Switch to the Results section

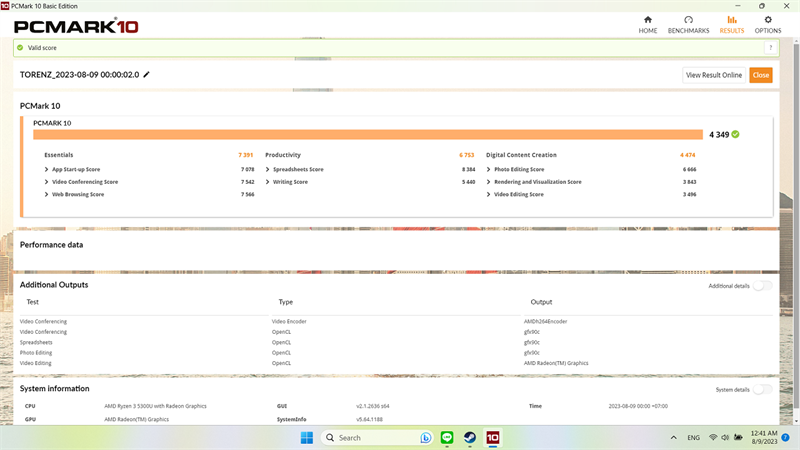coord(732,24)
